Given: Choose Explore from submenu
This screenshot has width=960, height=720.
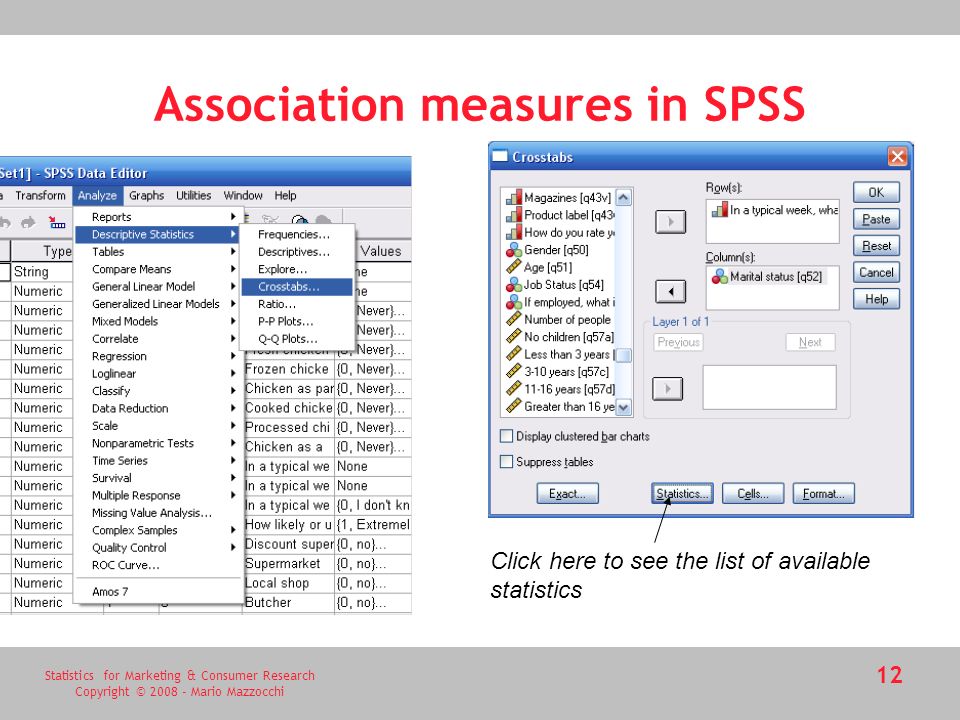Looking at the screenshot, I should coord(297,269).
